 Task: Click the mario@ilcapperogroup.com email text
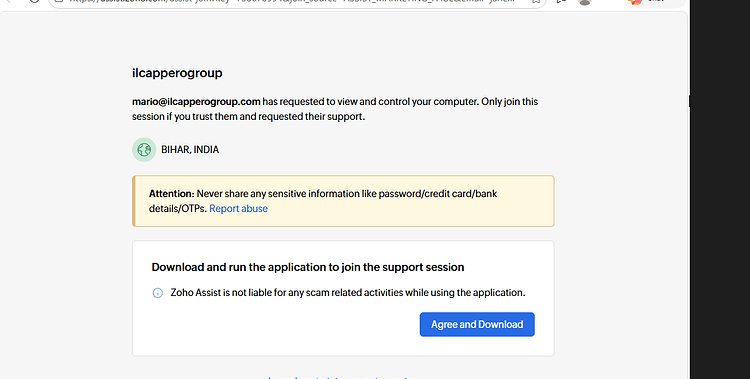point(196,101)
